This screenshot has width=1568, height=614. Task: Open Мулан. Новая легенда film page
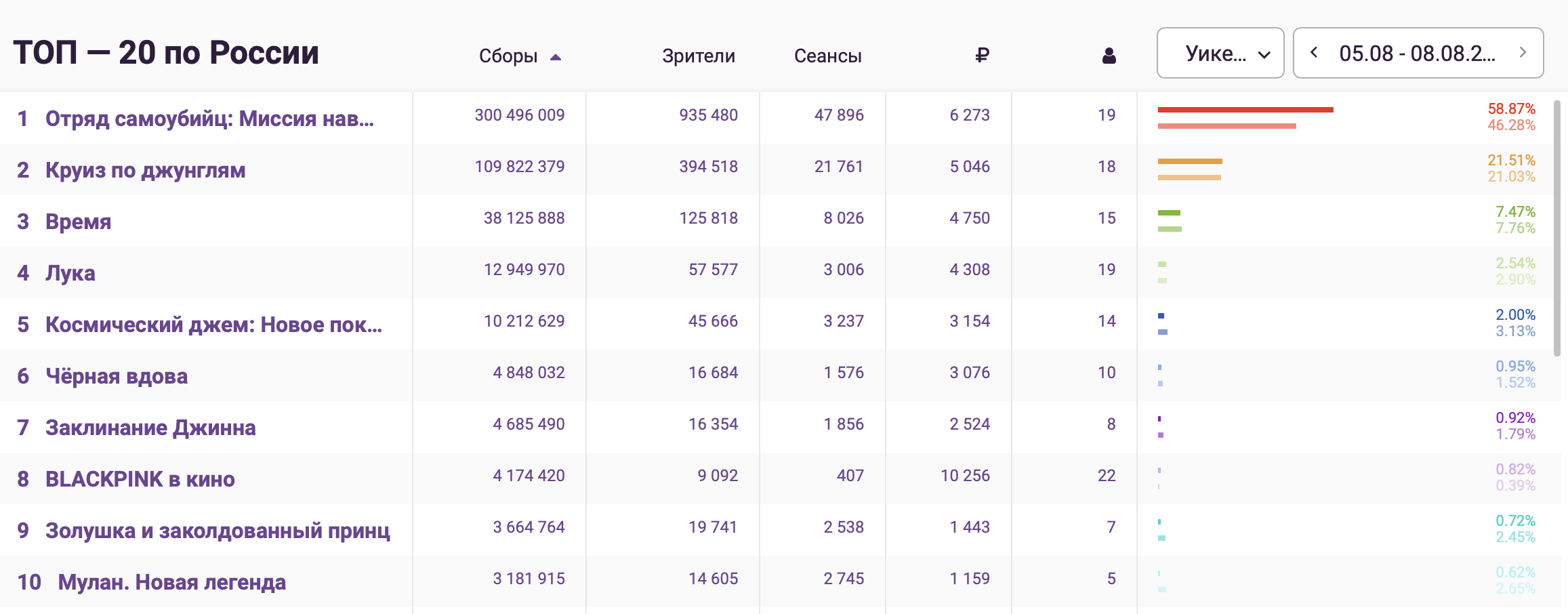171,582
